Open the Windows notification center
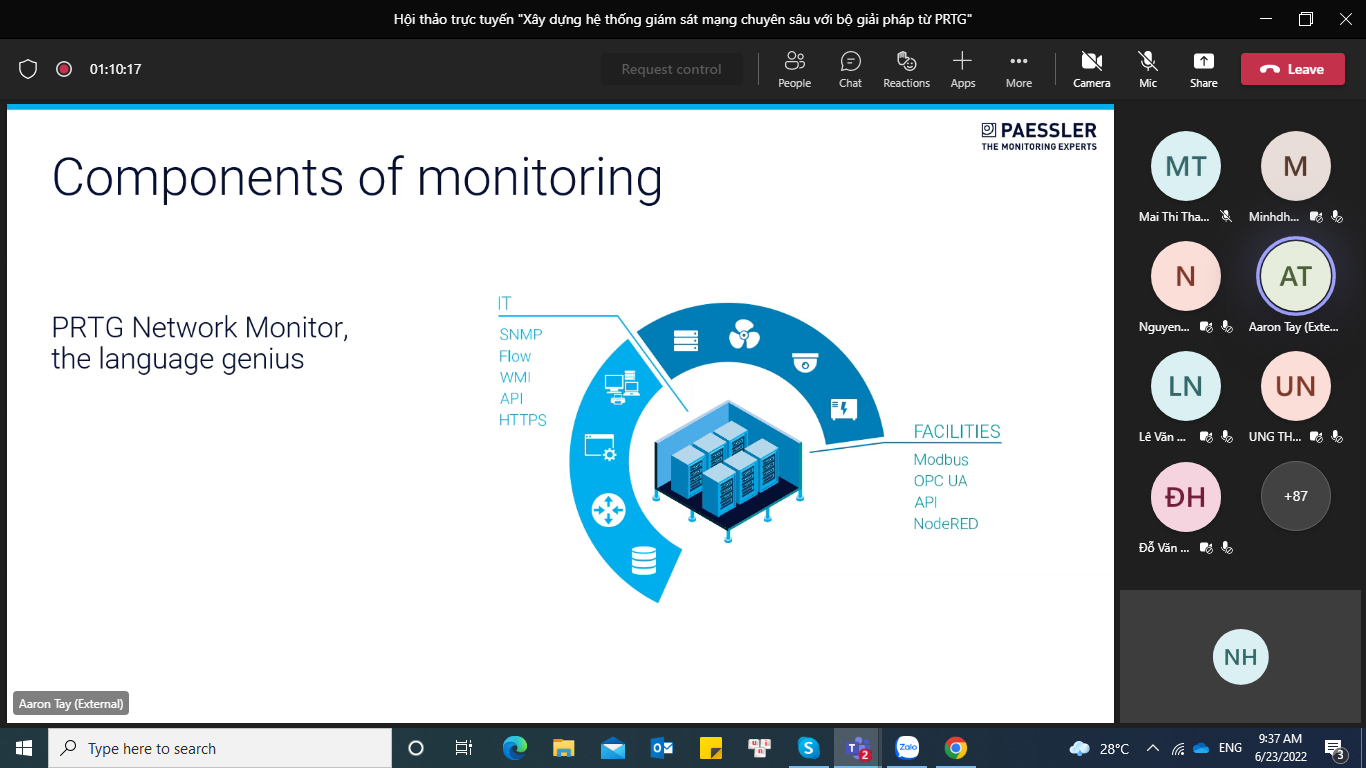The width and height of the screenshot is (1366, 768). pyautogui.click(x=1334, y=749)
